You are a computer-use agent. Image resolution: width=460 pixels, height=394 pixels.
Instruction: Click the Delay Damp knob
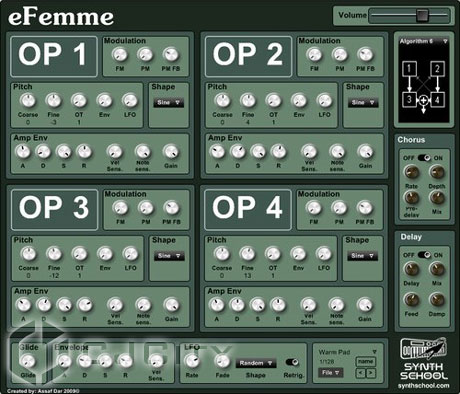coord(437,300)
